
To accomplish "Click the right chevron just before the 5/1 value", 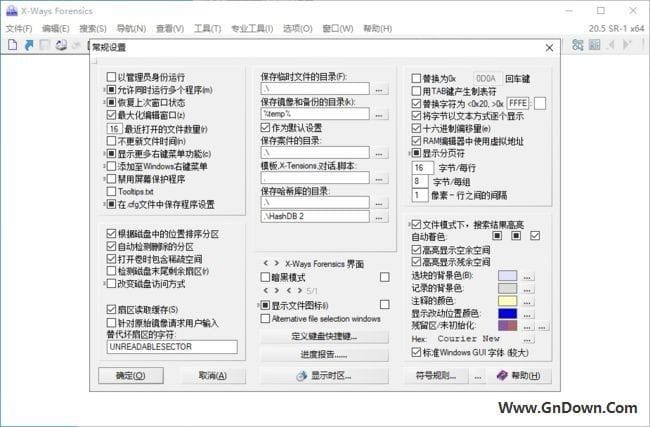I will (299, 291).
